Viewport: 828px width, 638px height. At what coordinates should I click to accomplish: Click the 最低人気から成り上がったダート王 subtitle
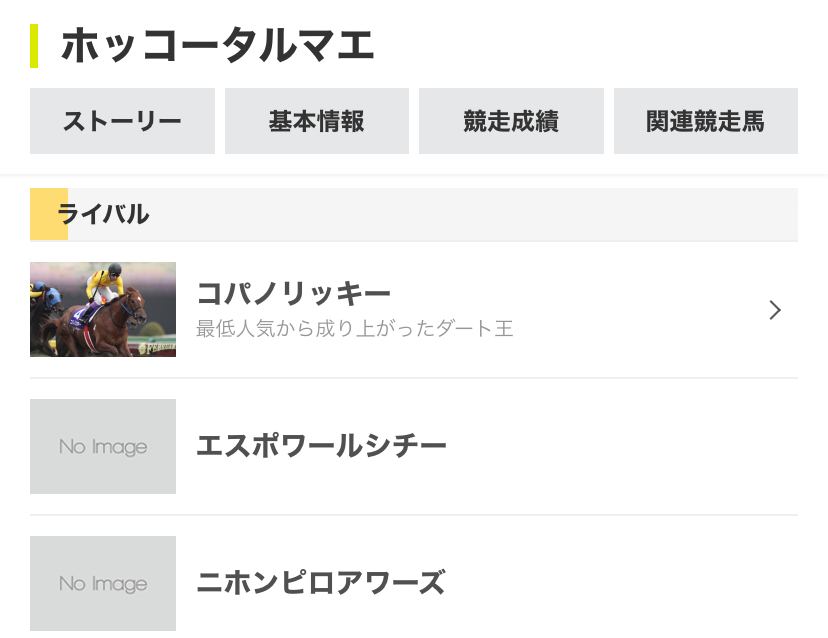354,329
